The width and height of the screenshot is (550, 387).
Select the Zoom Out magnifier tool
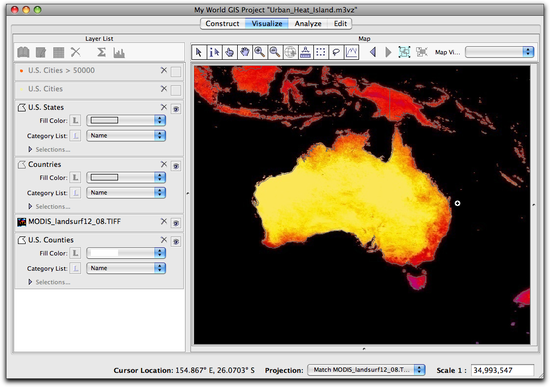[x=275, y=52]
